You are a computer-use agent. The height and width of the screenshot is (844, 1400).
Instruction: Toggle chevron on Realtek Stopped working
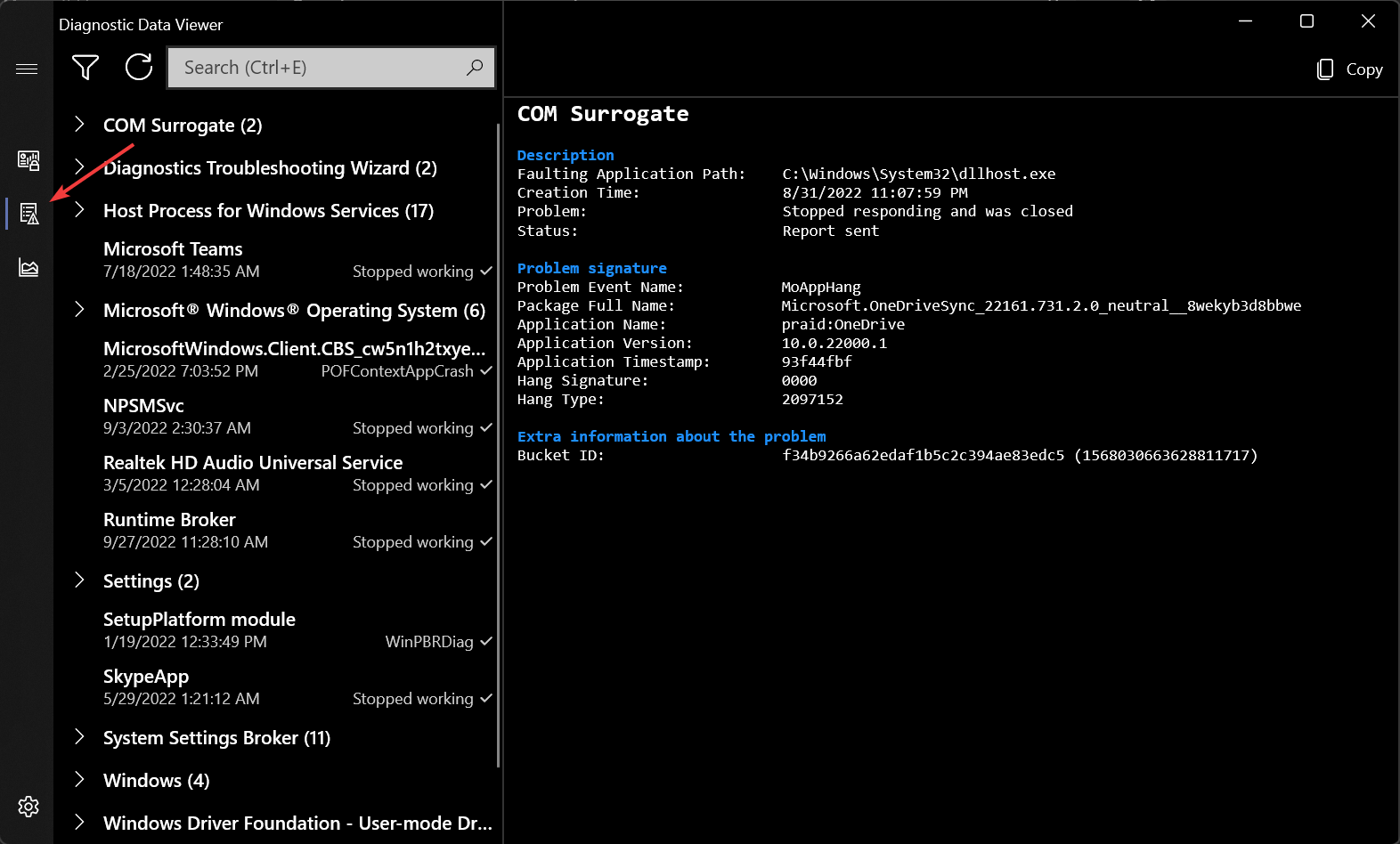tap(485, 484)
